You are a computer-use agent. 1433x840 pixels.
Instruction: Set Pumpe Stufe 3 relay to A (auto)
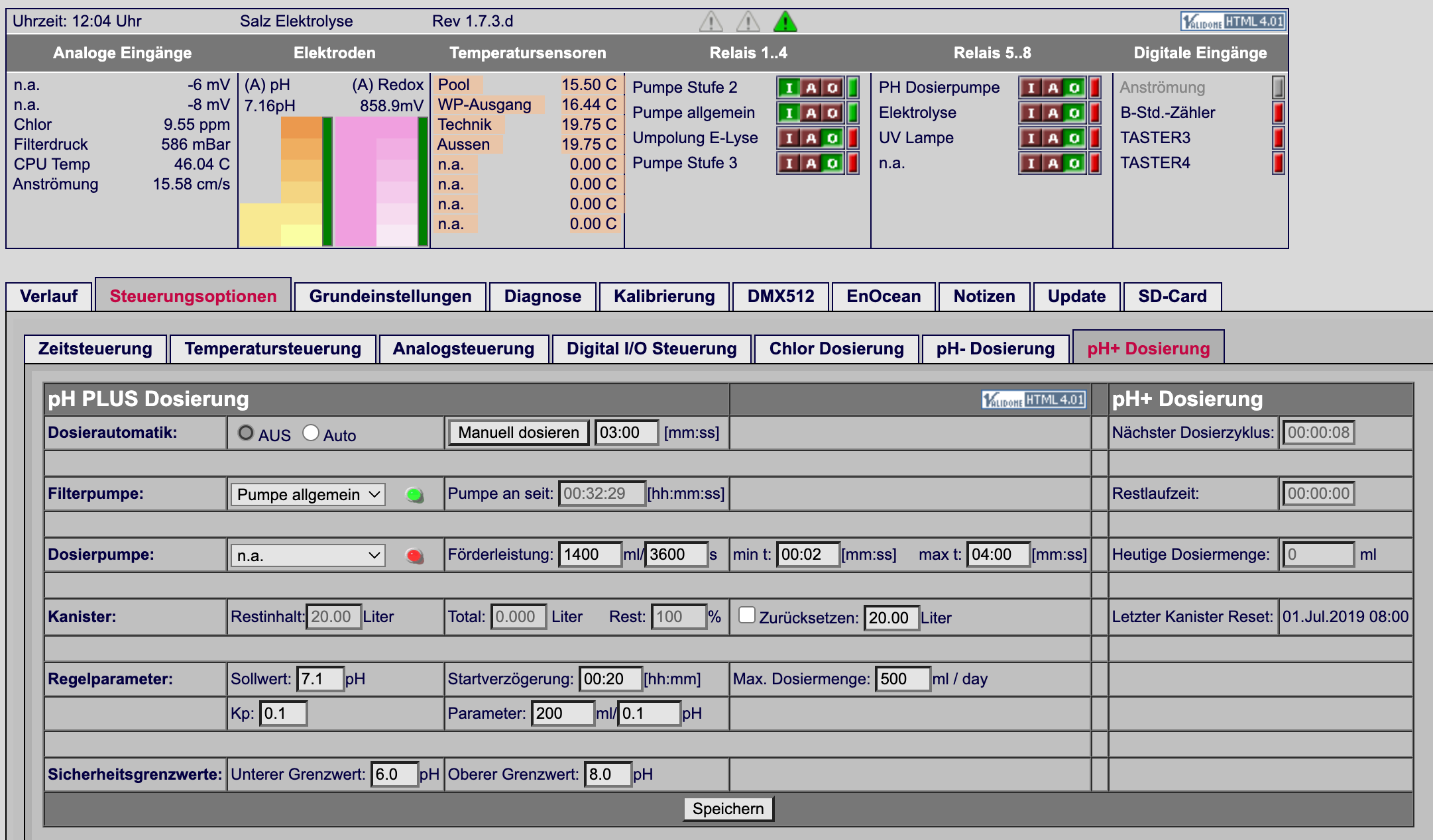pos(811,163)
